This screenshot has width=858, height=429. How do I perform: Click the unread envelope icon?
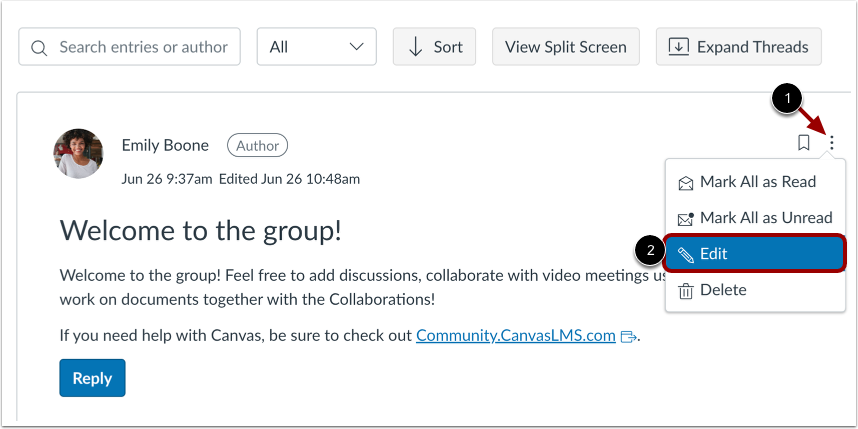pyautogui.click(x=686, y=218)
